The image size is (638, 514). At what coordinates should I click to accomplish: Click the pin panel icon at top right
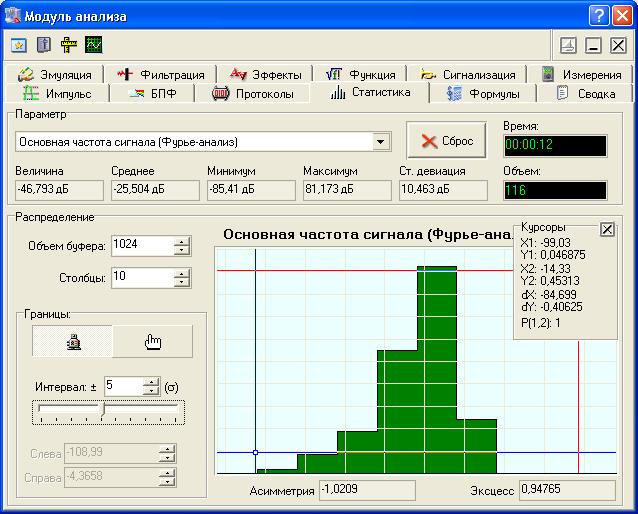(x=567, y=45)
